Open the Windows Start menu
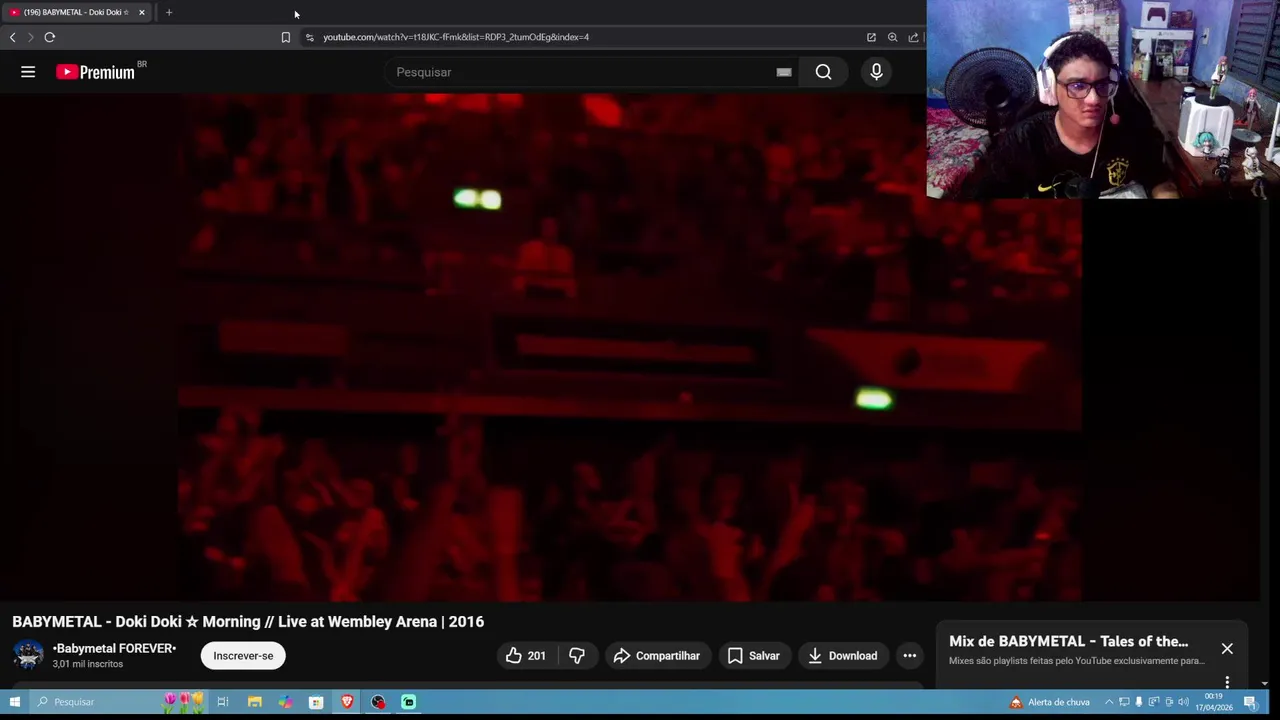Screen dimensions: 1280x720 pos(14,702)
